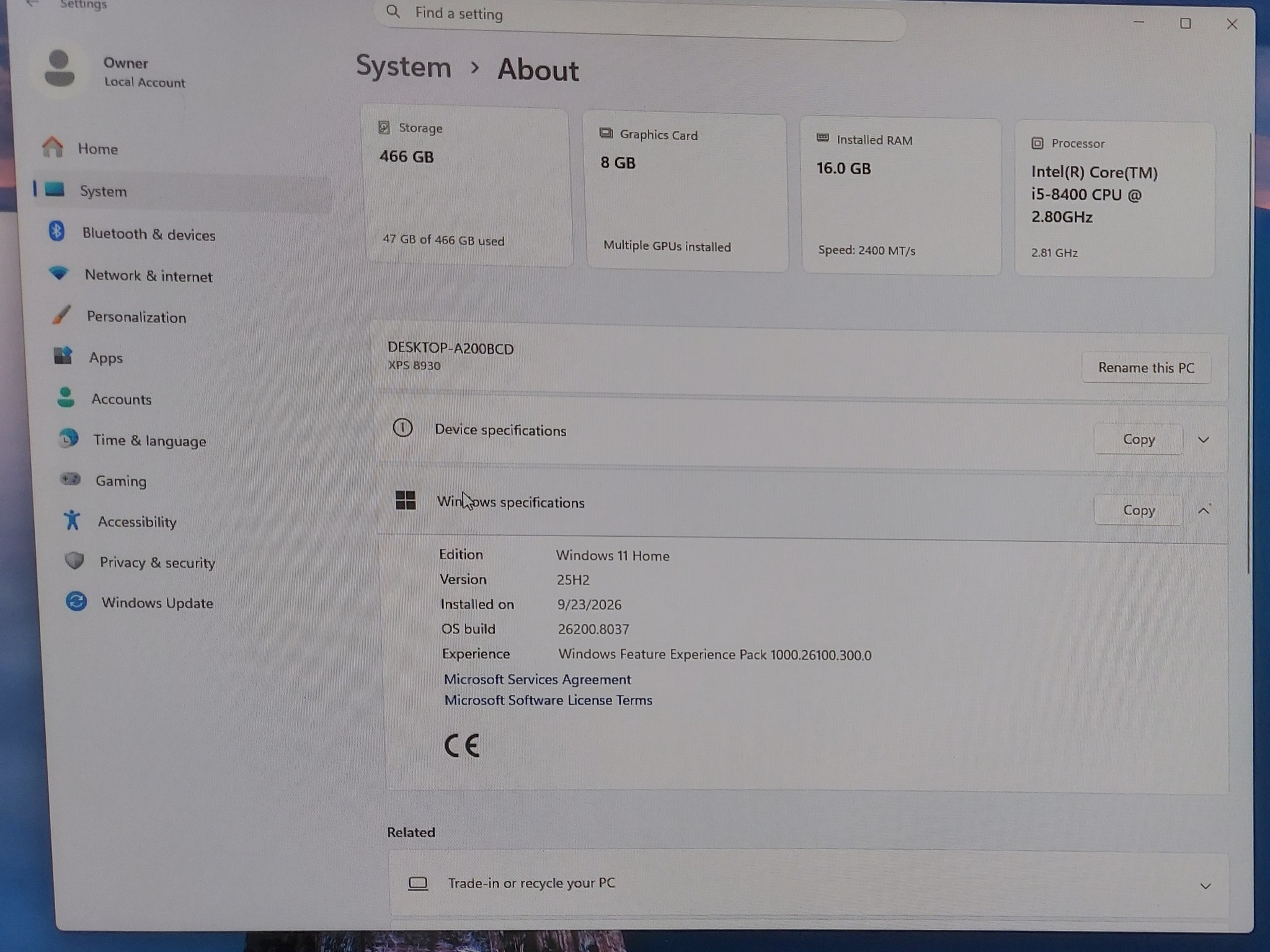Copy the Device specifications
This screenshot has height=952, width=1270.
point(1139,439)
